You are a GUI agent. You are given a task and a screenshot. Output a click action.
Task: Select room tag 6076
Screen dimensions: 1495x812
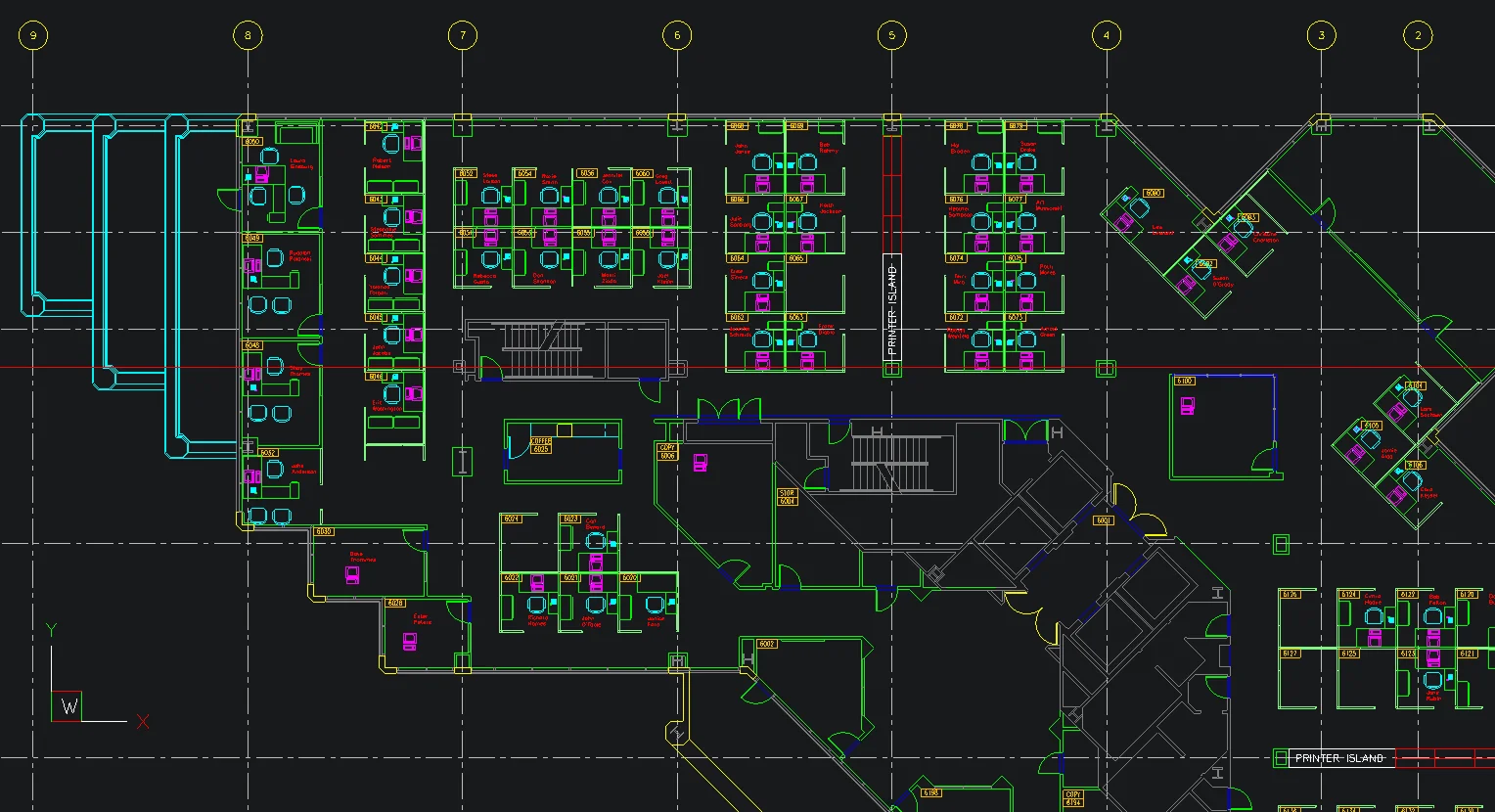(957, 200)
